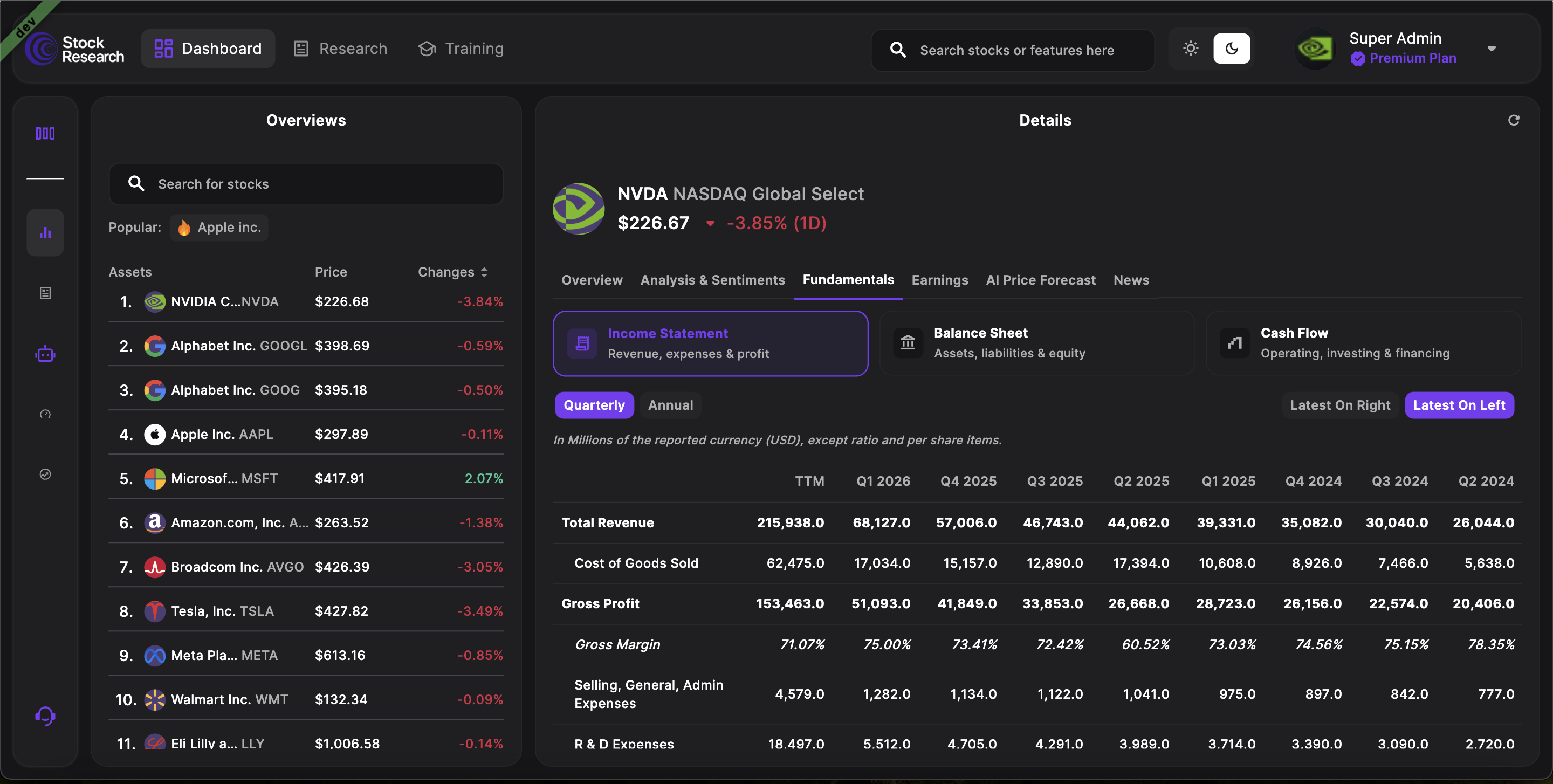Open the Income Statement card
Image resolution: width=1553 pixels, height=784 pixels.
pyautogui.click(x=711, y=343)
